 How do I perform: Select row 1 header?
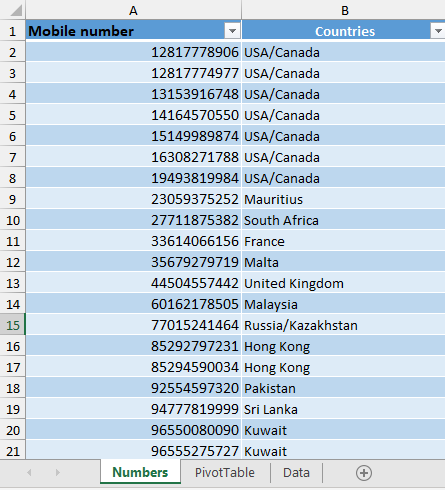click(13, 31)
